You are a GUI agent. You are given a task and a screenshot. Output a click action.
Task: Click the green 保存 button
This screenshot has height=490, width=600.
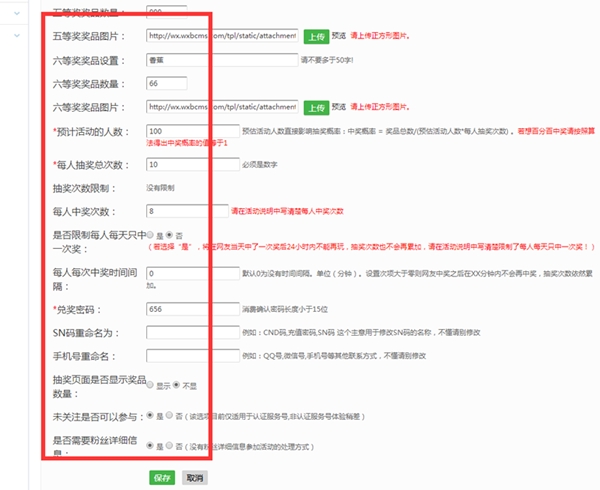[x=162, y=477]
